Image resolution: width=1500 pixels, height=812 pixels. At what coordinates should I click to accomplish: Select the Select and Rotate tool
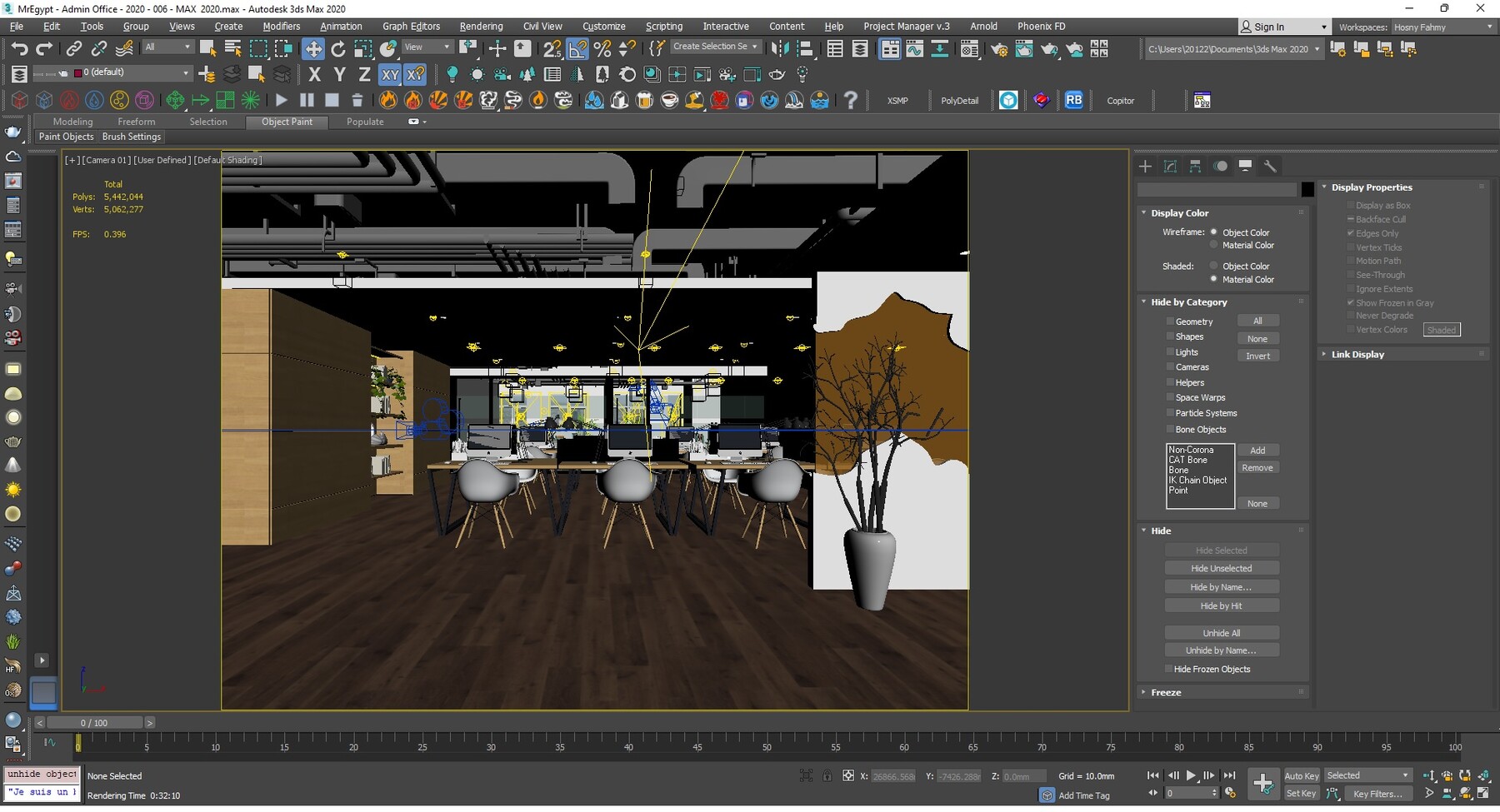pyautogui.click(x=337, y=48)
